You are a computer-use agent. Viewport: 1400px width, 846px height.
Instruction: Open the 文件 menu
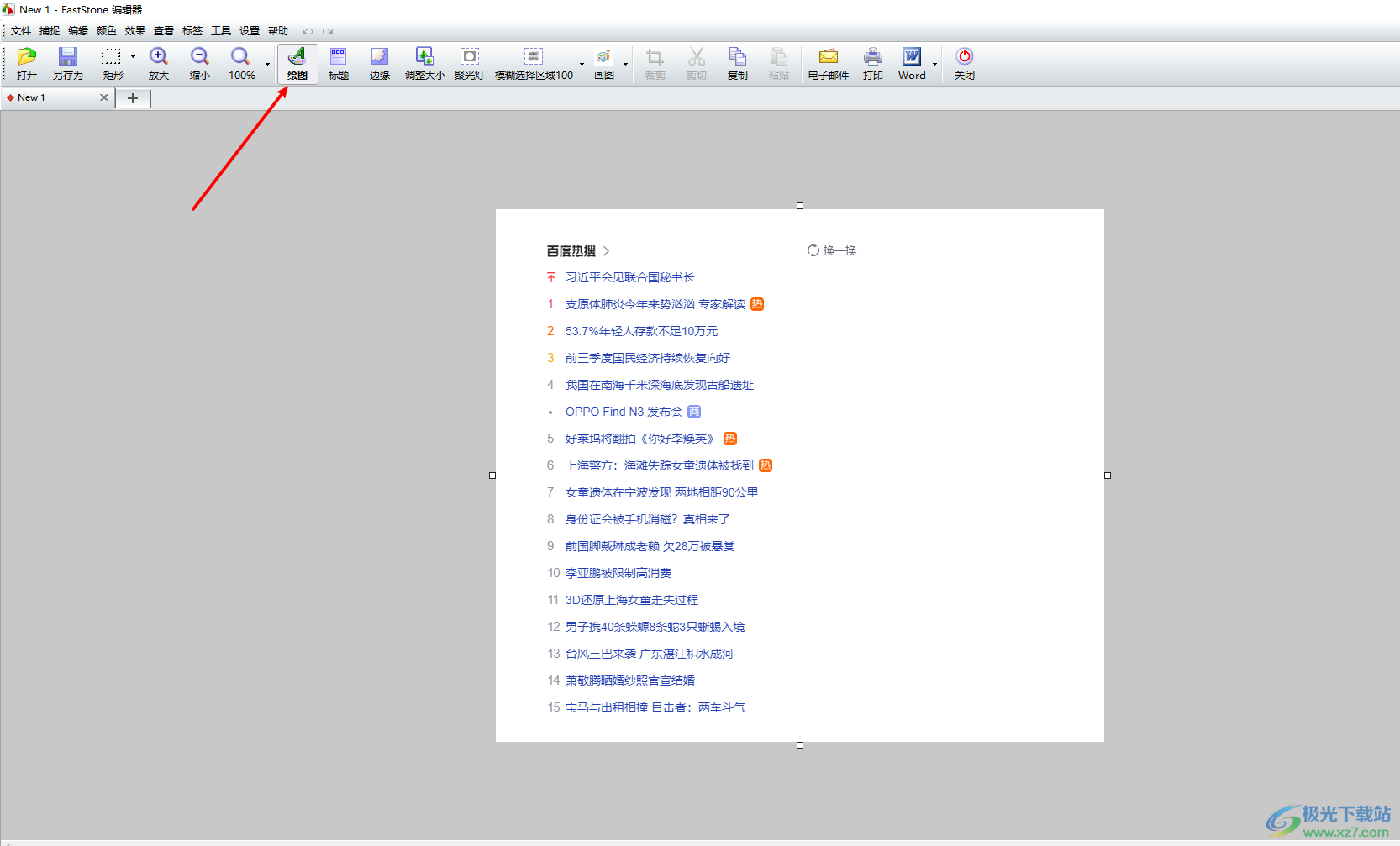coord(21,31)
